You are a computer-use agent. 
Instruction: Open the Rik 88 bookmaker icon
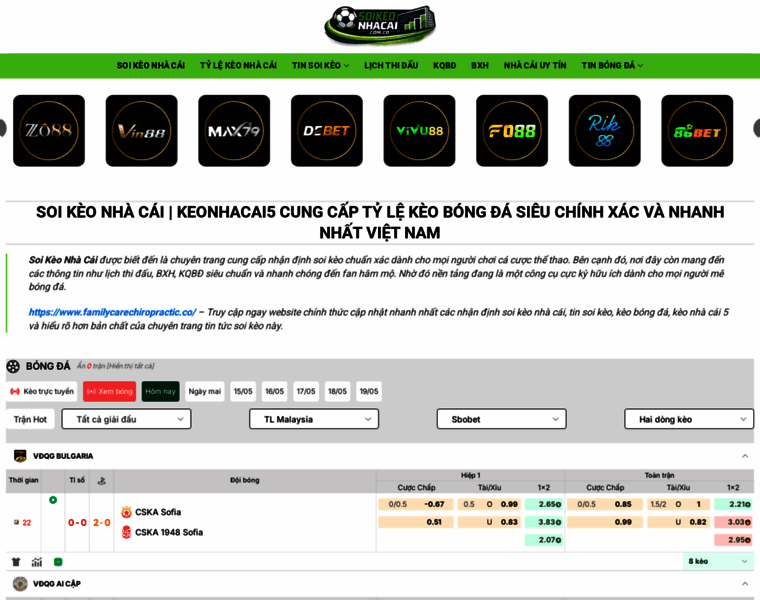604,131
